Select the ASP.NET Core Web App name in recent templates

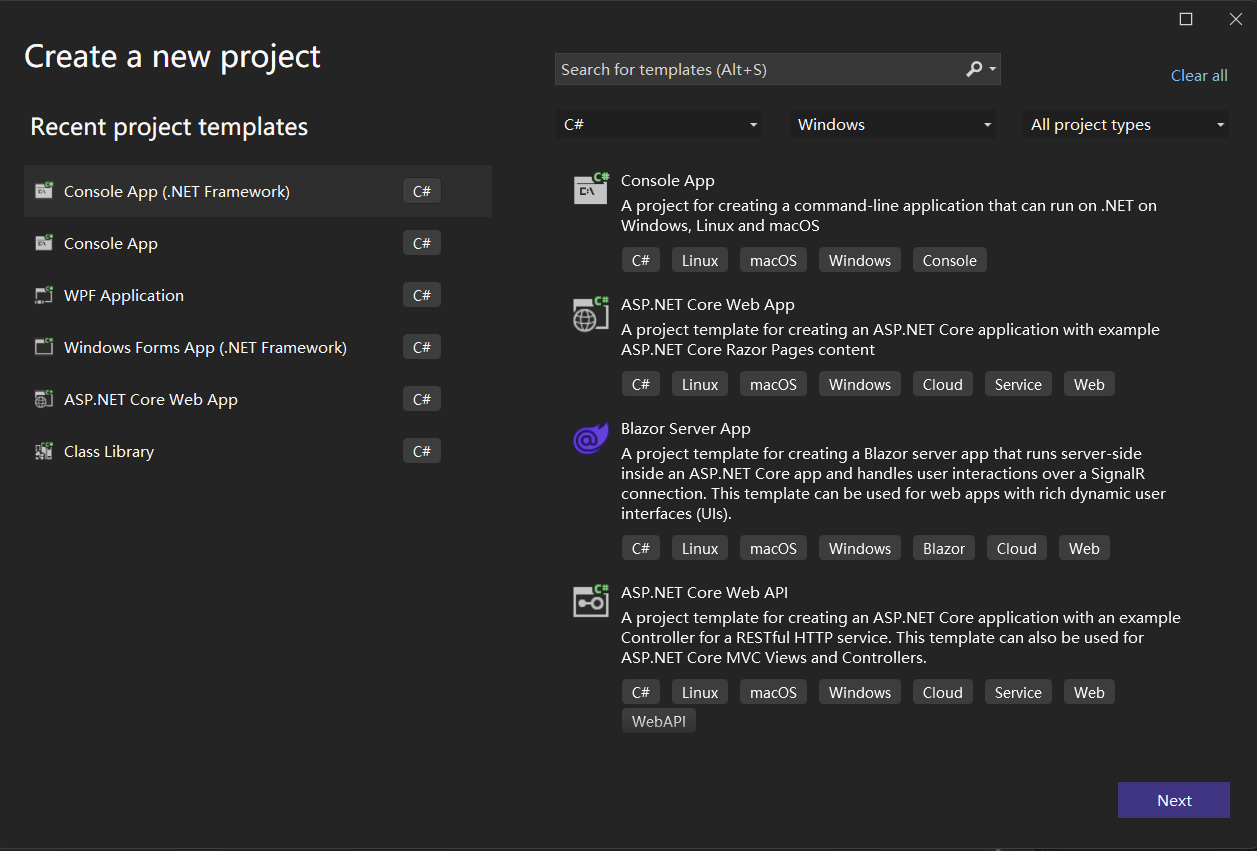click(151, 399)
